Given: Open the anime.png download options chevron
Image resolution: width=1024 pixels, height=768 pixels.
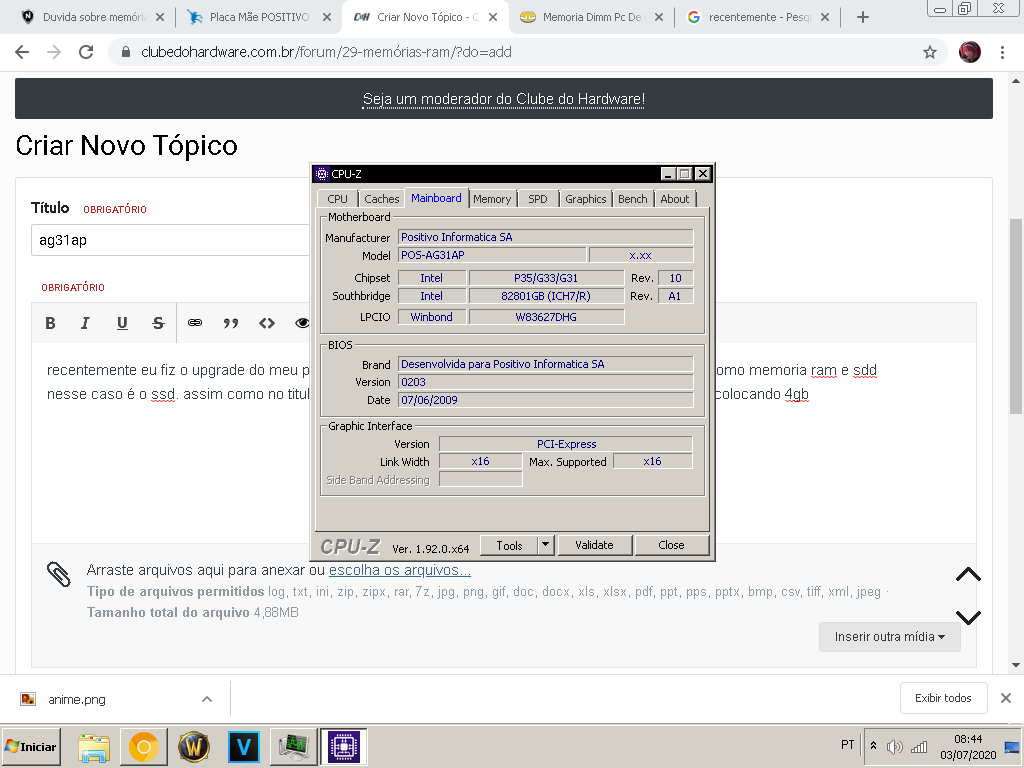Looking at the screenshot, I should click(x=207, y=699).
